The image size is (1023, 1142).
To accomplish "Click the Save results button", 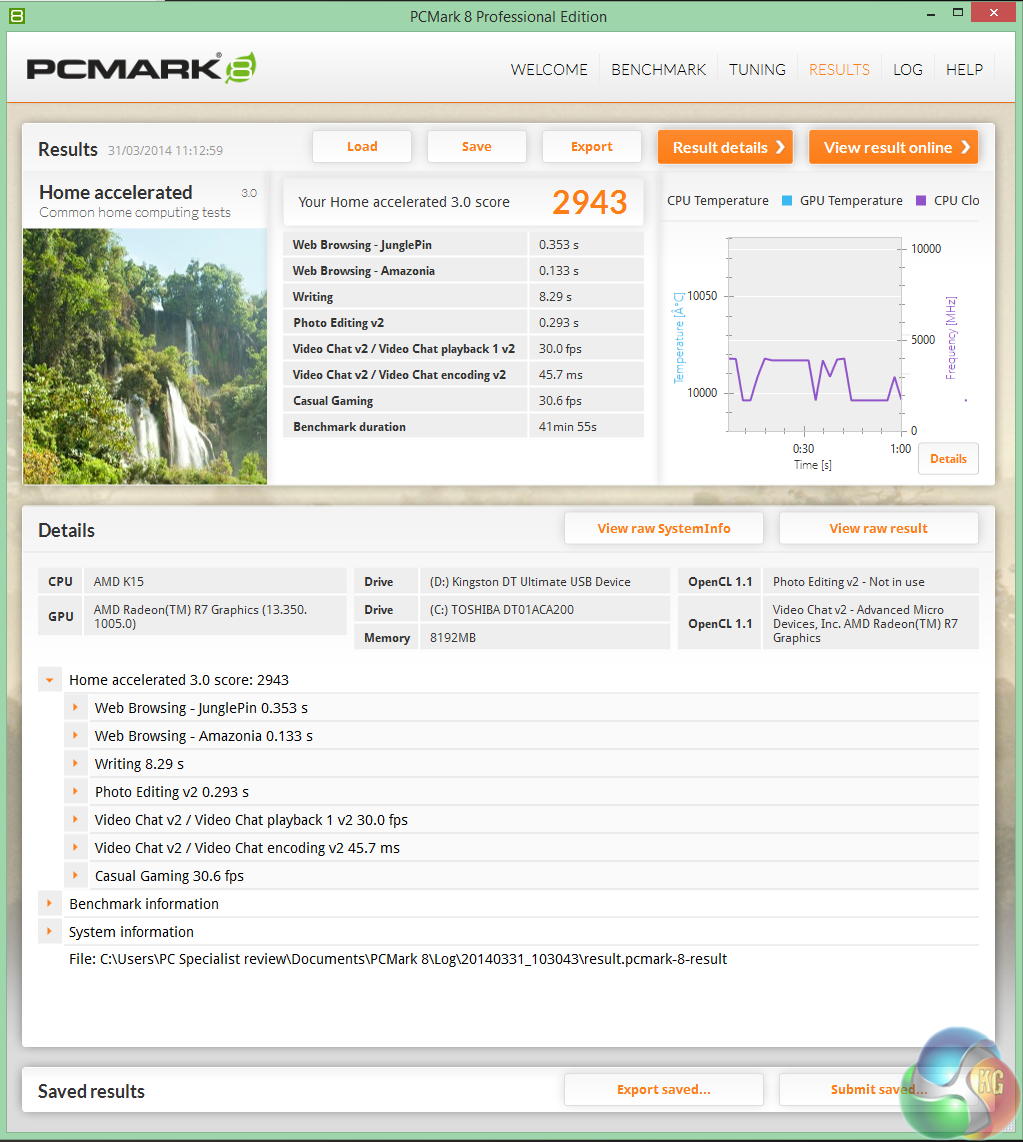I will point(477,146).
